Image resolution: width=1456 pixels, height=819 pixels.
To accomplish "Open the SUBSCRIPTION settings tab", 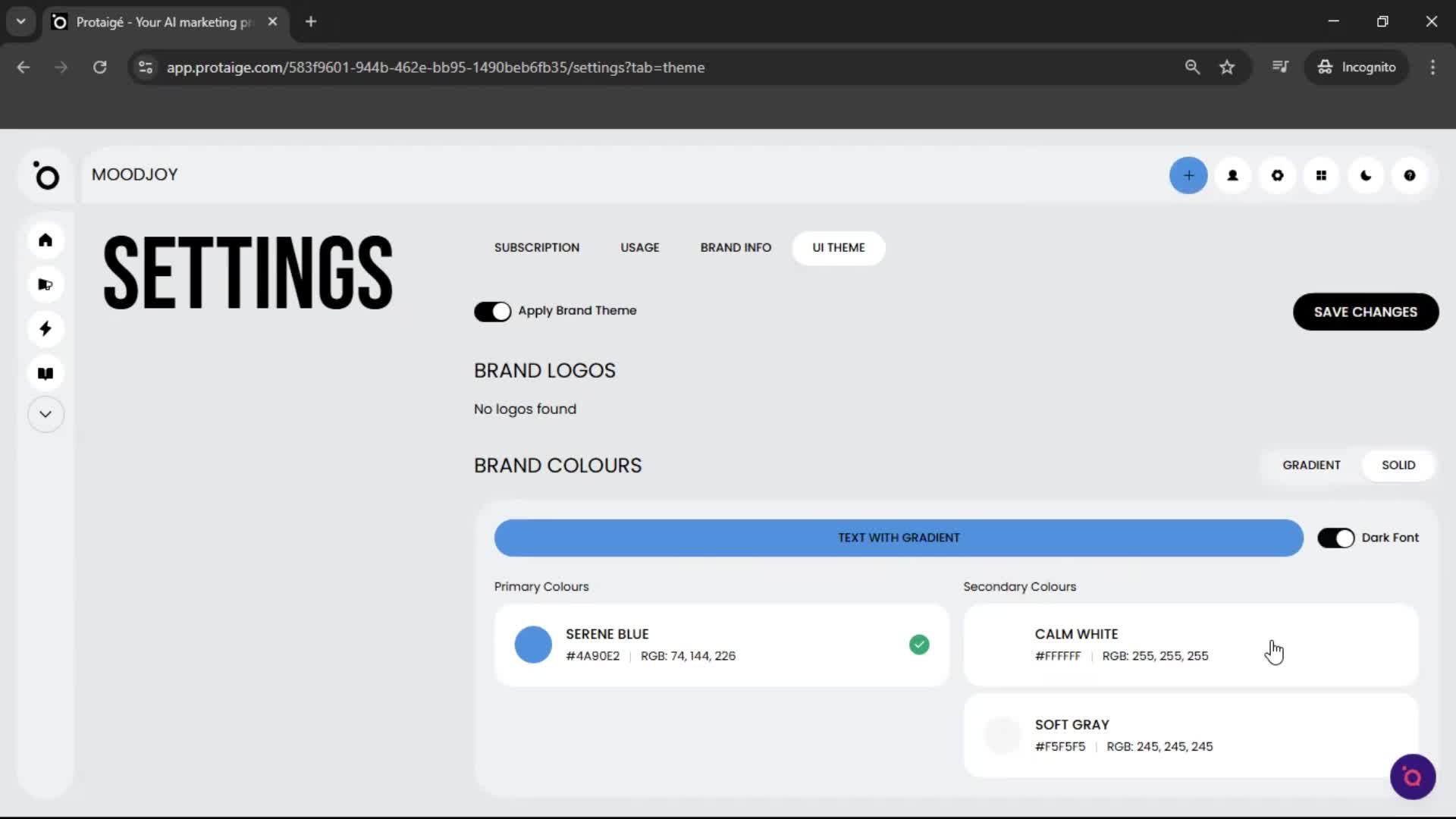I will click(x=536, y=247).
